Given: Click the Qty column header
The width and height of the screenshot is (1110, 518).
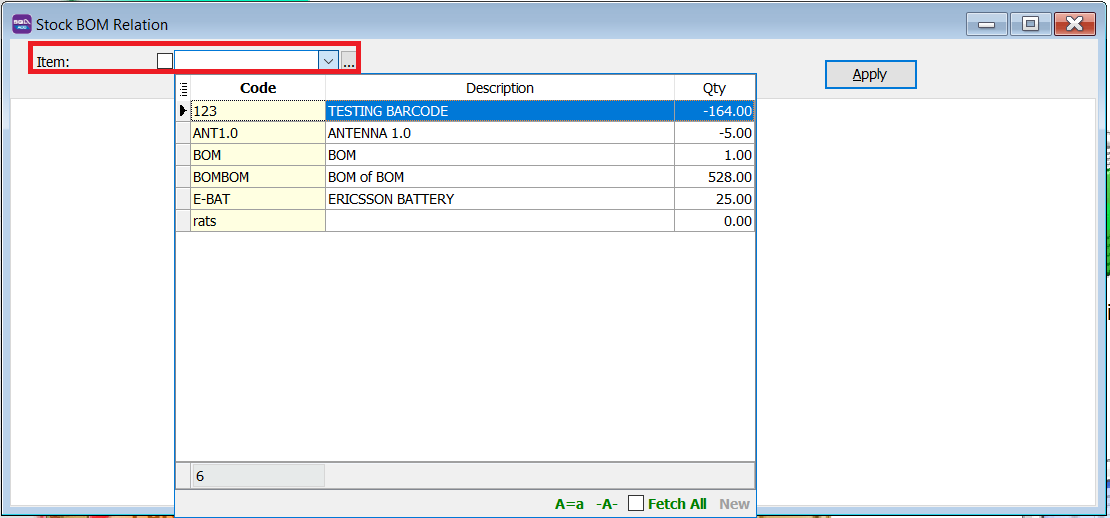Looking at the screenshot, I should (714, 88).
